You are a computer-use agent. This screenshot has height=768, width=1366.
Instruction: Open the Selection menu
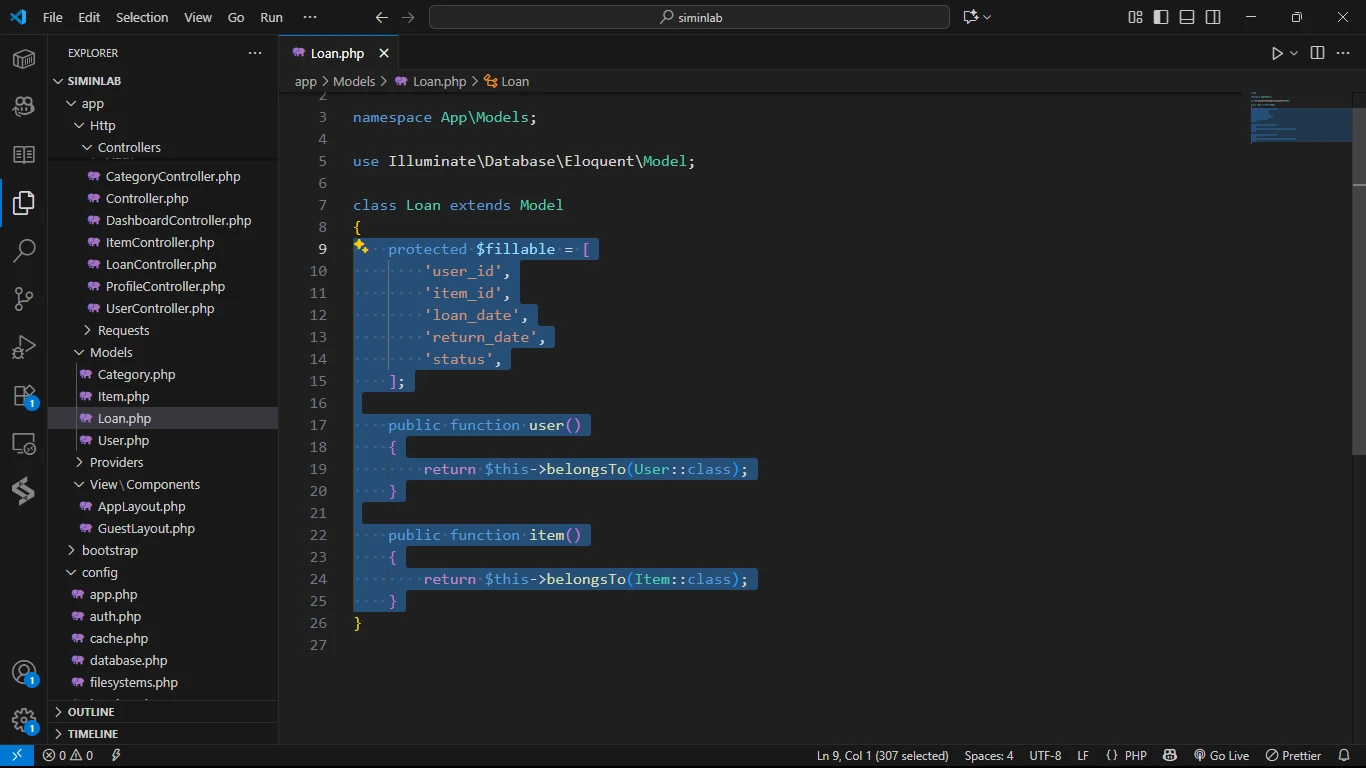coord(142,17)
